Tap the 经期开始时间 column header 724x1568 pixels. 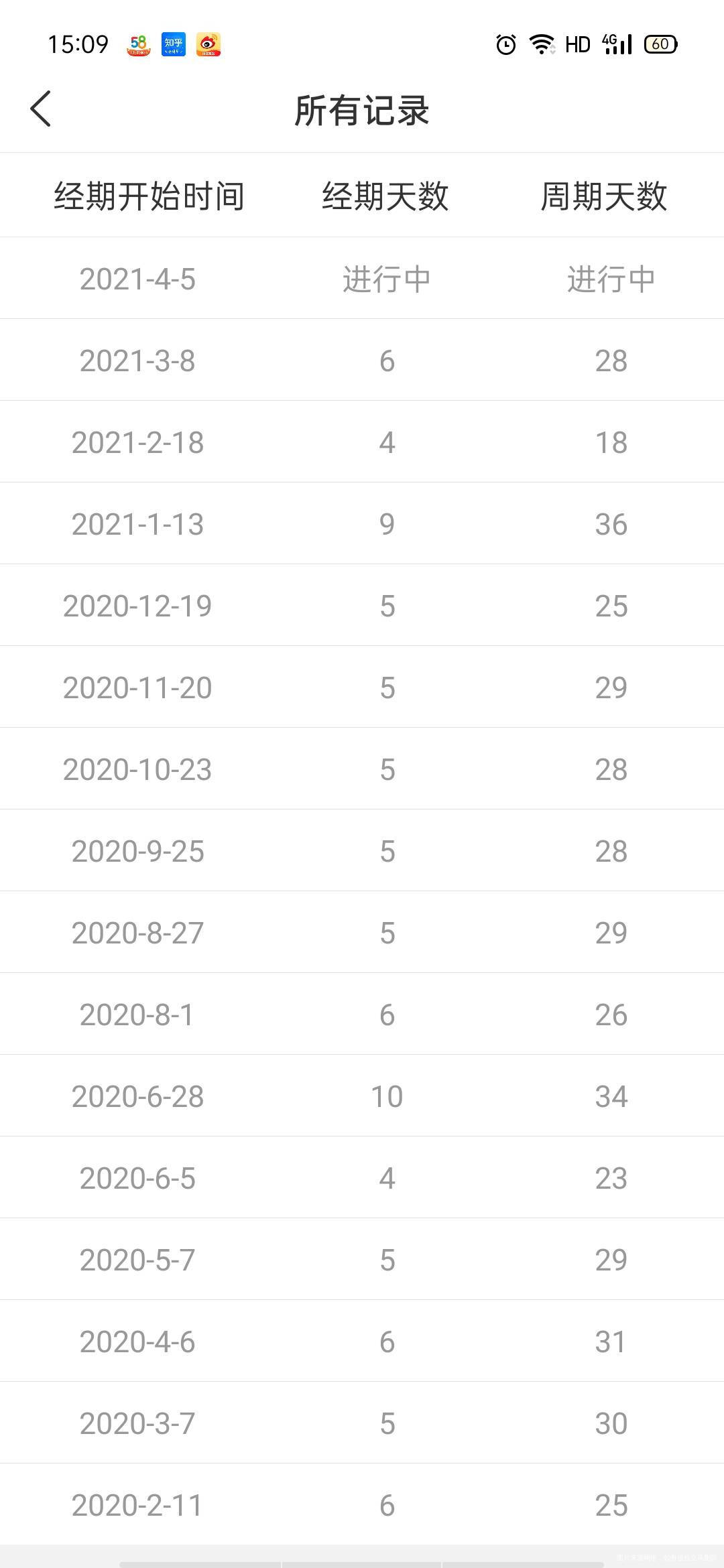click(149, 196)
